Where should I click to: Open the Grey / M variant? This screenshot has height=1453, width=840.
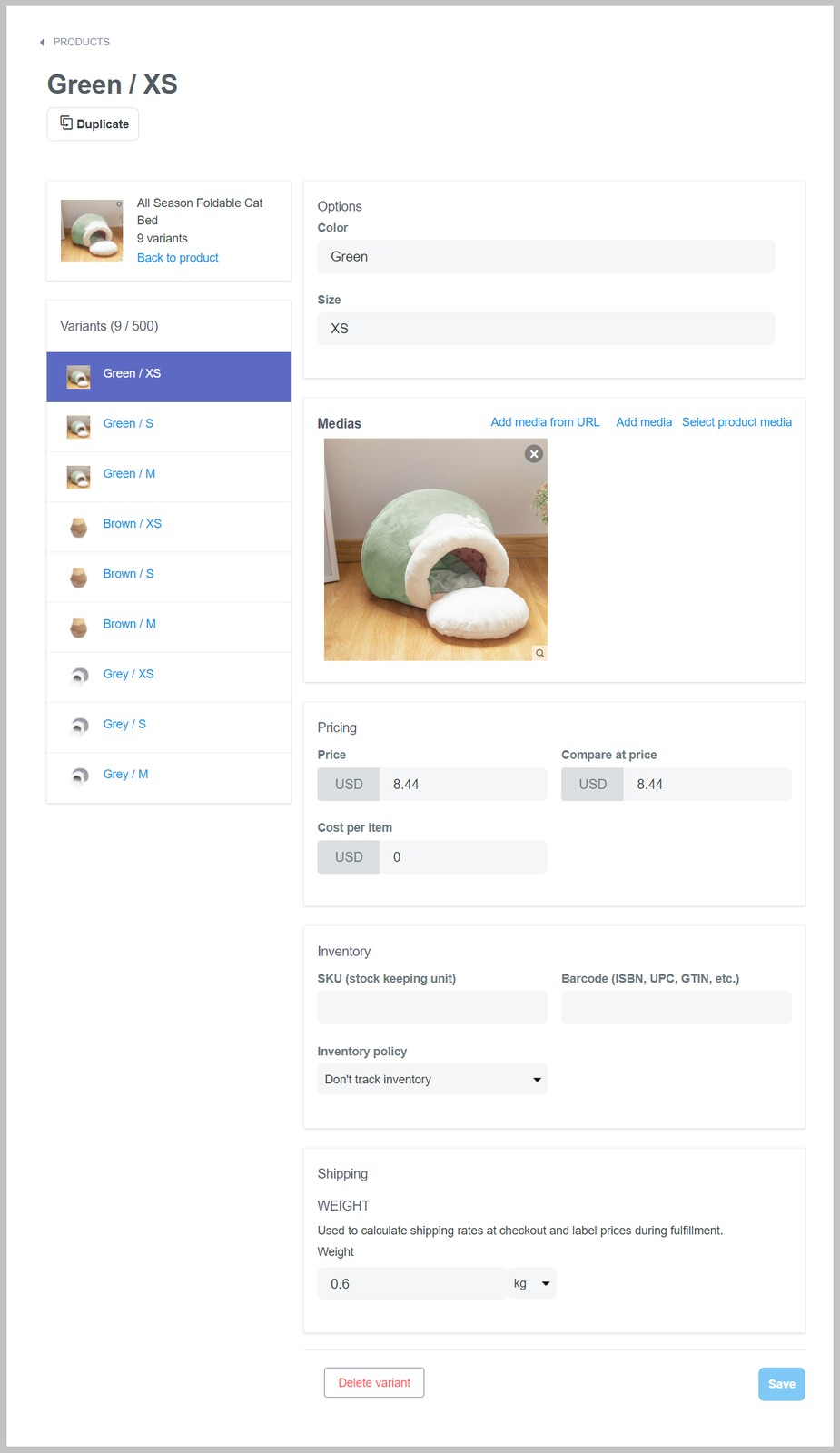point(169,776)
